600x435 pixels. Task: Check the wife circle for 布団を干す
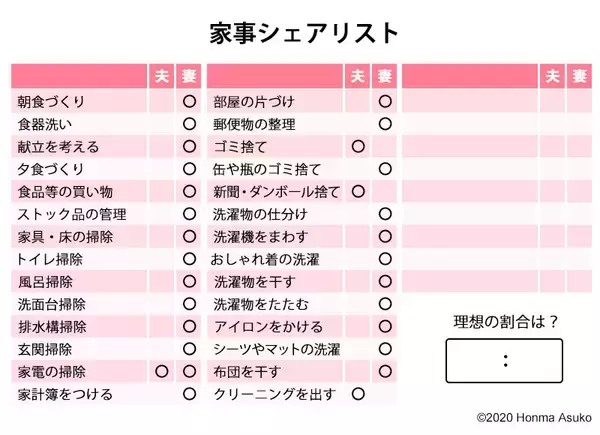(x=385, y=372)
